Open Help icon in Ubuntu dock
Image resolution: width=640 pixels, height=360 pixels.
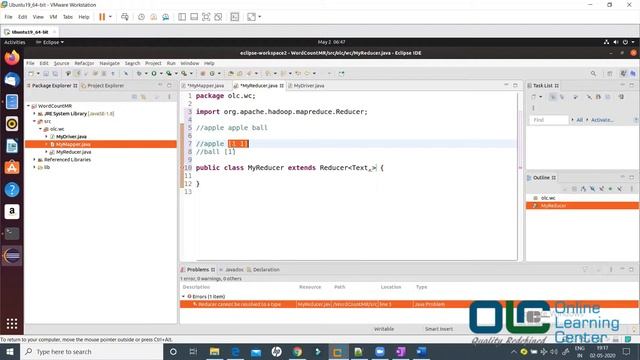12,190
